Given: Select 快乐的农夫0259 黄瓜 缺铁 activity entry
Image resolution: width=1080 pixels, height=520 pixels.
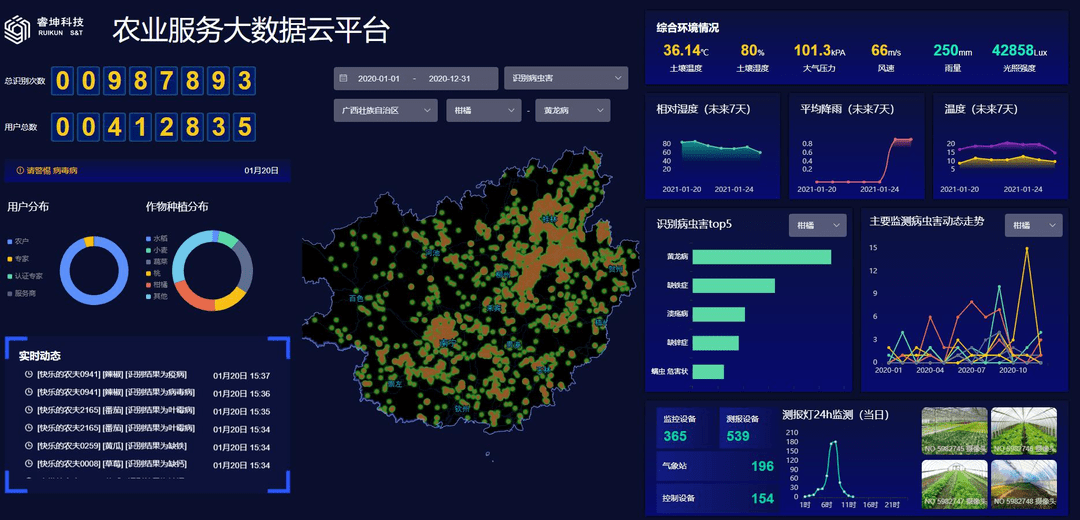Looking at the screenshot, I should 147,446.
